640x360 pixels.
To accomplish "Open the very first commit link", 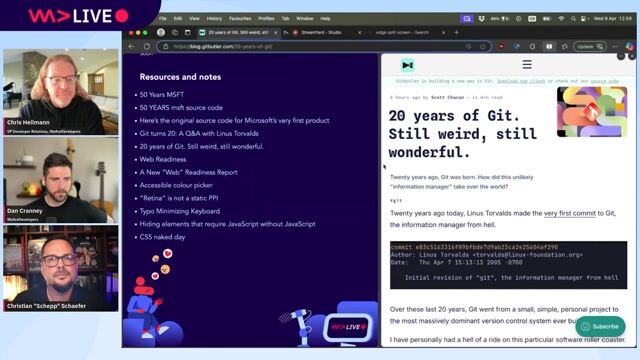I will pos(569,213).
